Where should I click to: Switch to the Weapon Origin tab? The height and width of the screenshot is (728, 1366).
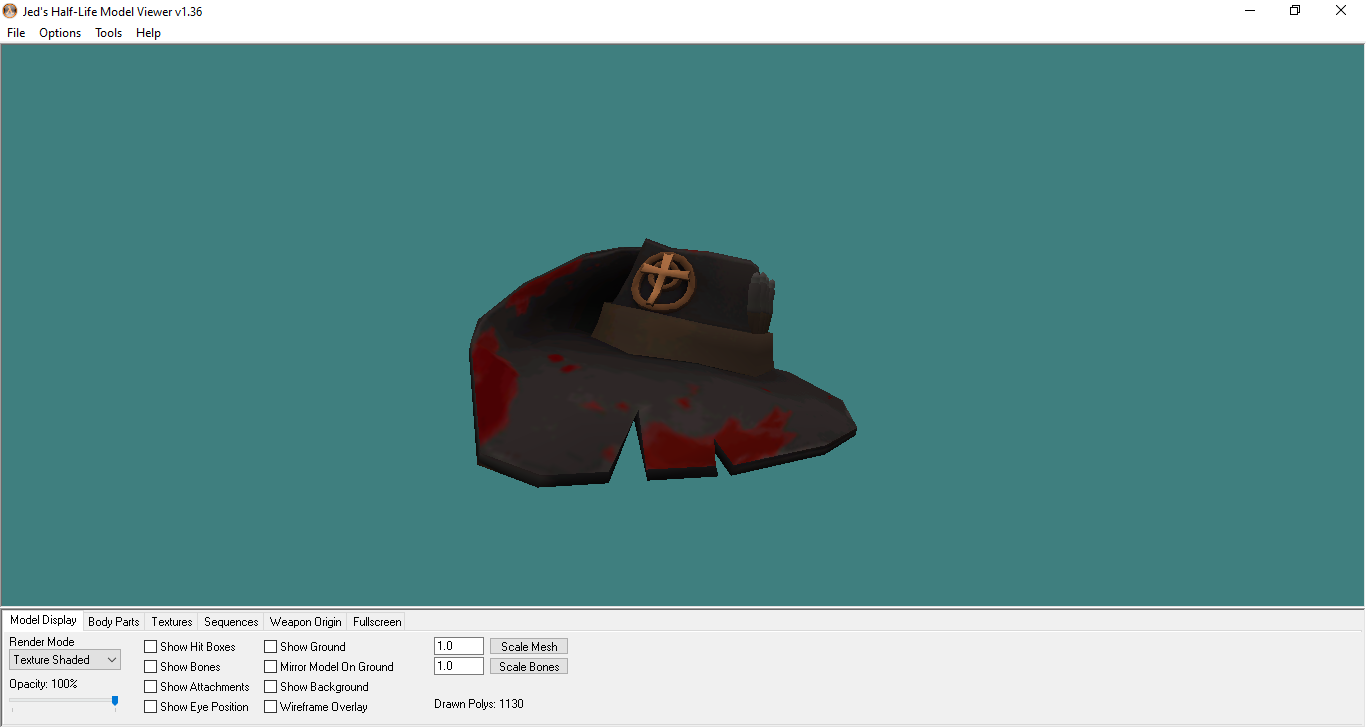click(306, 622)
